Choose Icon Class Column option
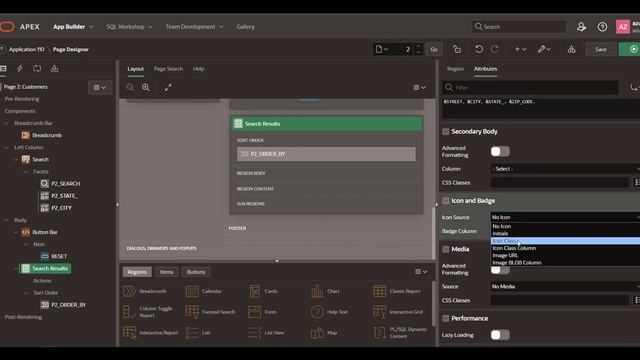The image size is (640, 360). click(565, 248)
